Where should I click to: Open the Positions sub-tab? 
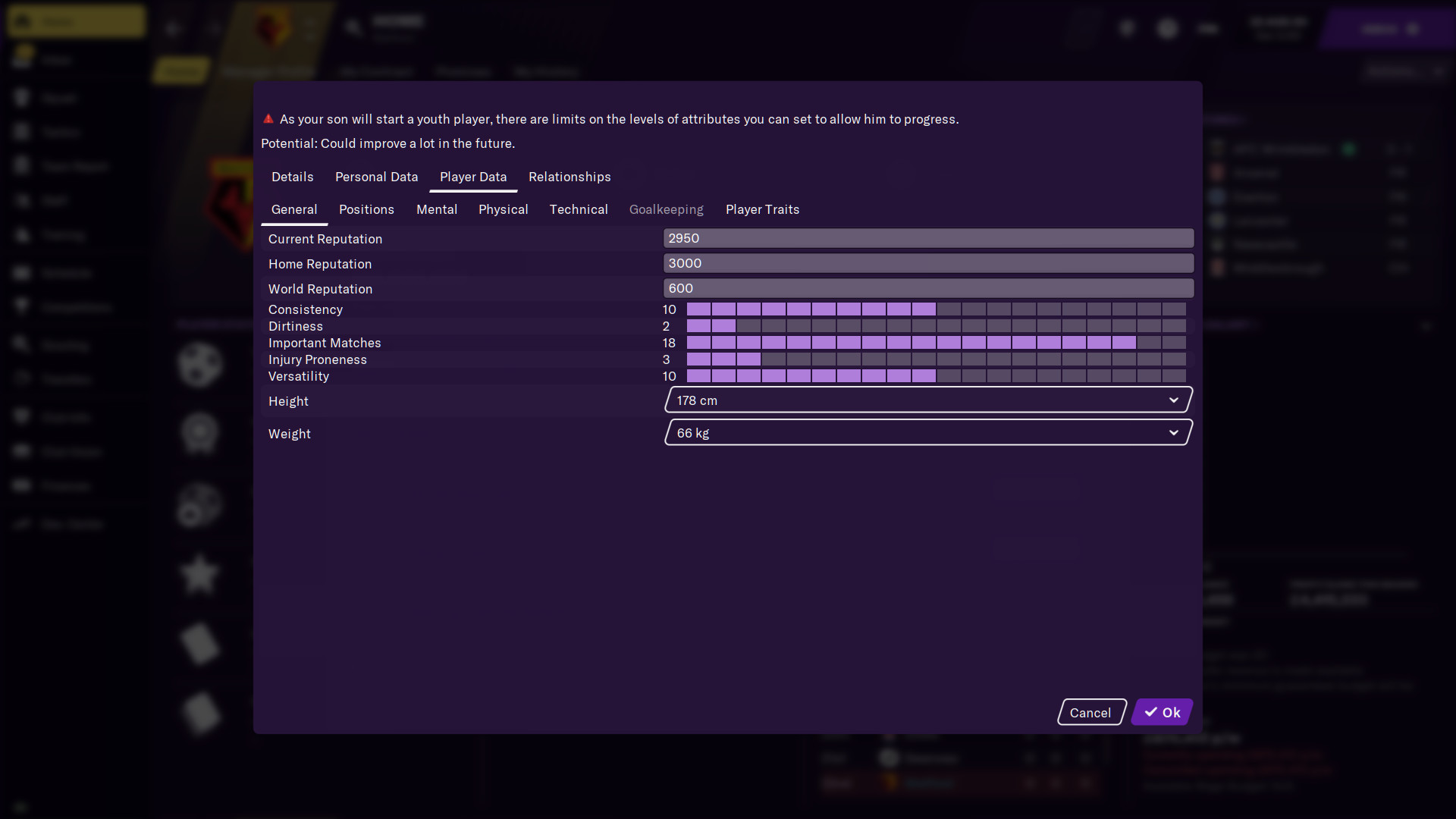366,209
